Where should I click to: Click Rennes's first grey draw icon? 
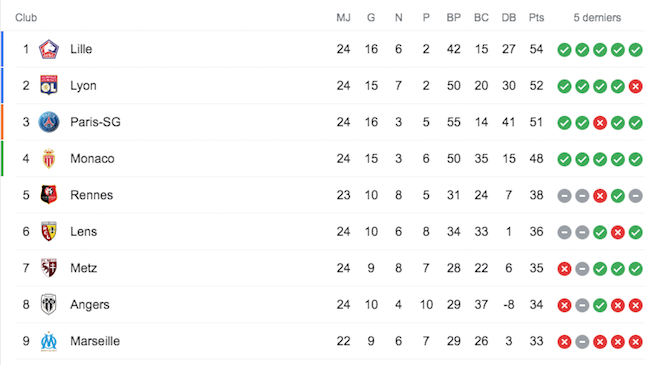564,196
